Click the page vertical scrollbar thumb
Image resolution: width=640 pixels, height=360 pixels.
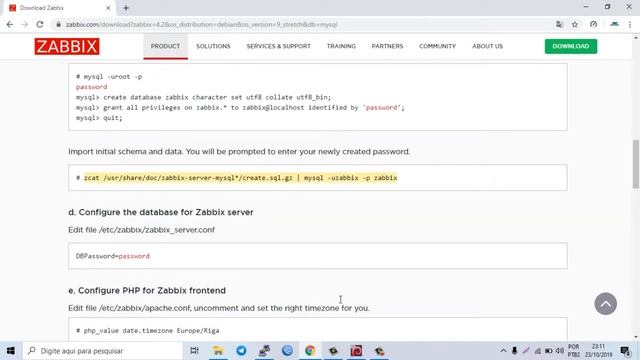click(636, 164)
